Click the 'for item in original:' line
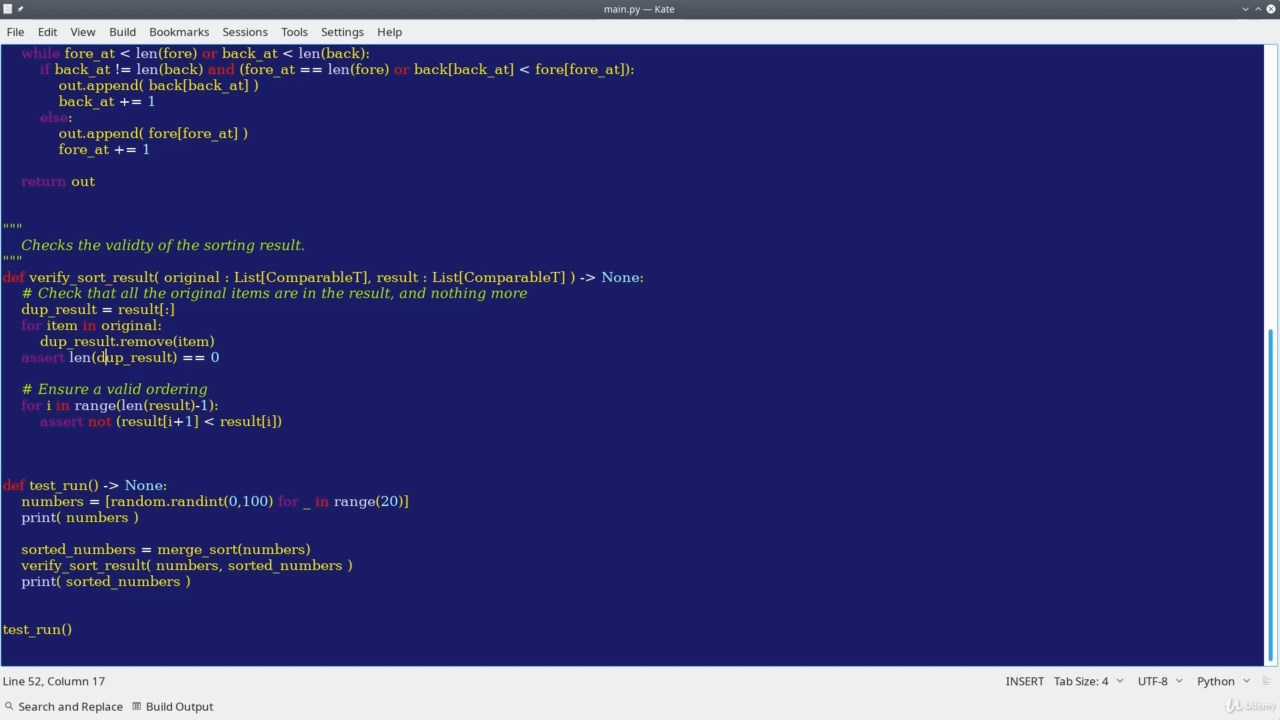The width and height of the screenshot is (1280, 720). pyautogui.click(x=91, y=325)
